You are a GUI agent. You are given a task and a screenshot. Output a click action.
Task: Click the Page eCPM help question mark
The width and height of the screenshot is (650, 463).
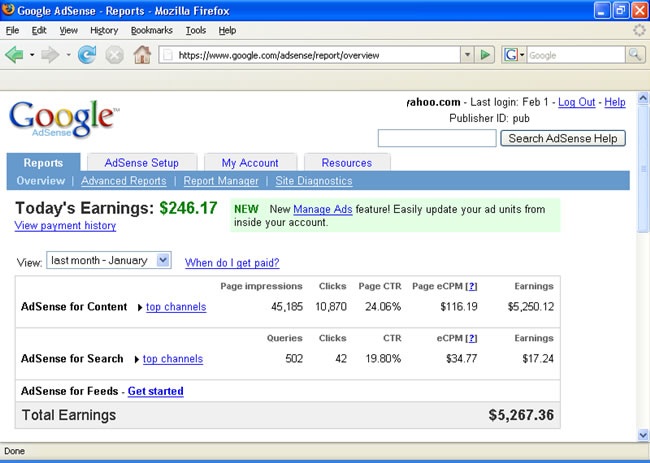tap(471, 286)
